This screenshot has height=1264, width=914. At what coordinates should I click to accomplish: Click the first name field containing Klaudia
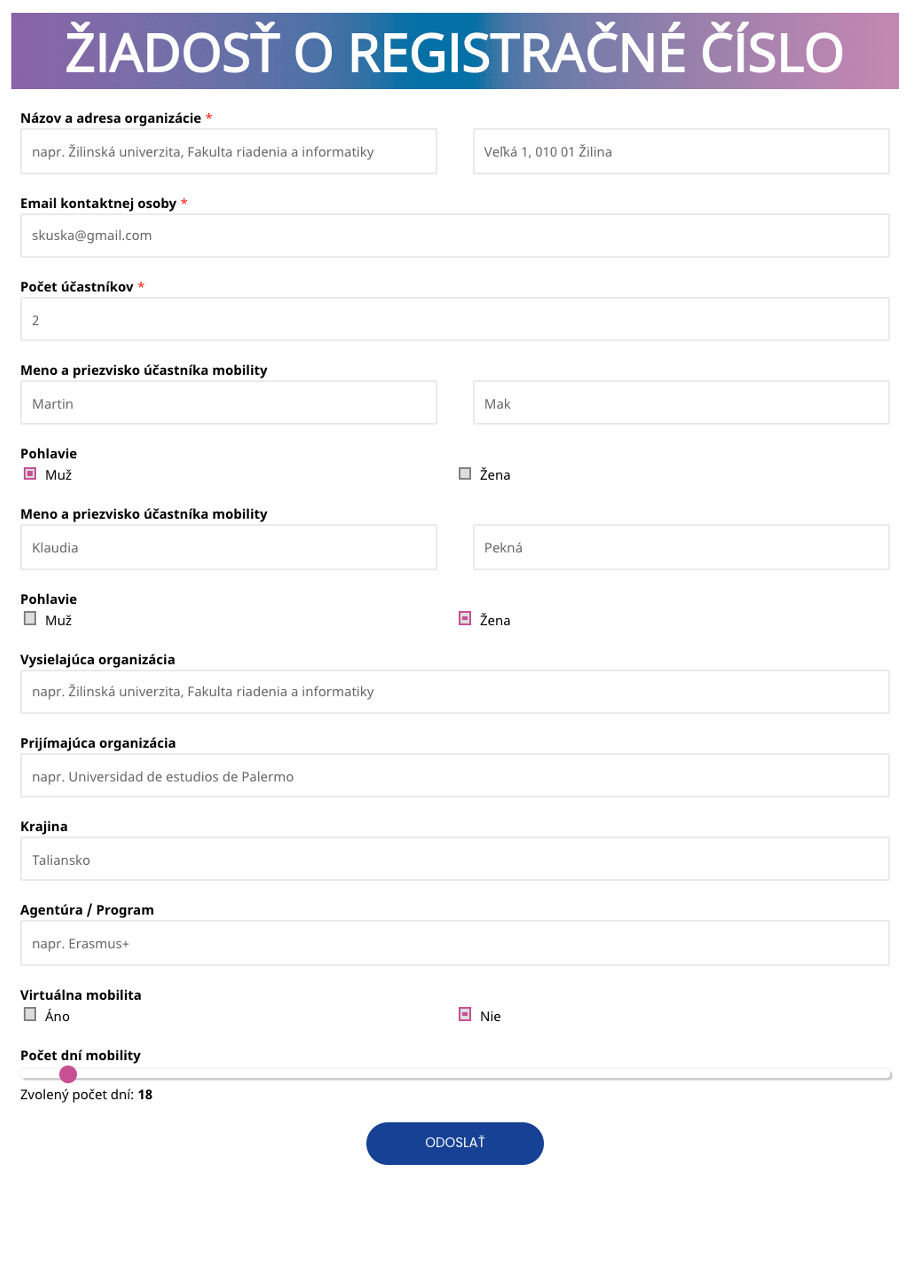click(228, 548)
